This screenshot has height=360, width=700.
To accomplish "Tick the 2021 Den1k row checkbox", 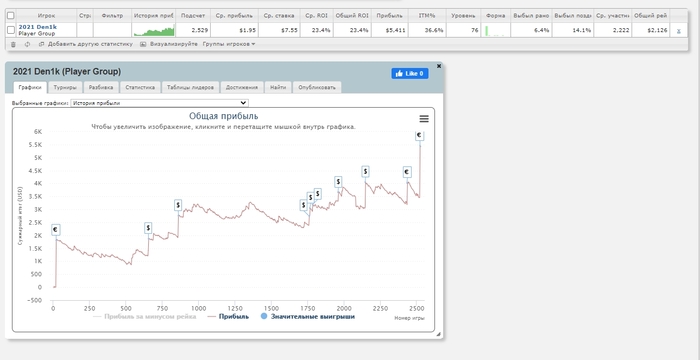I will [11, 30].
